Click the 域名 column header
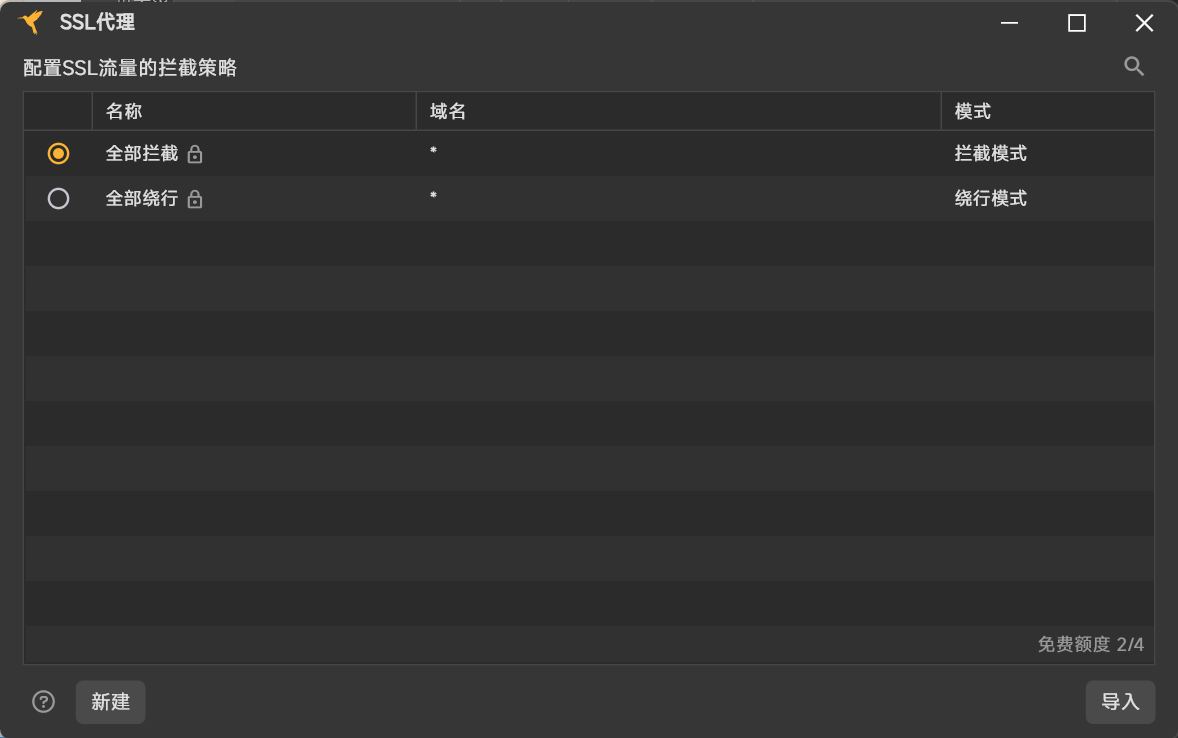1178x738 pixels. pos(448,111)
